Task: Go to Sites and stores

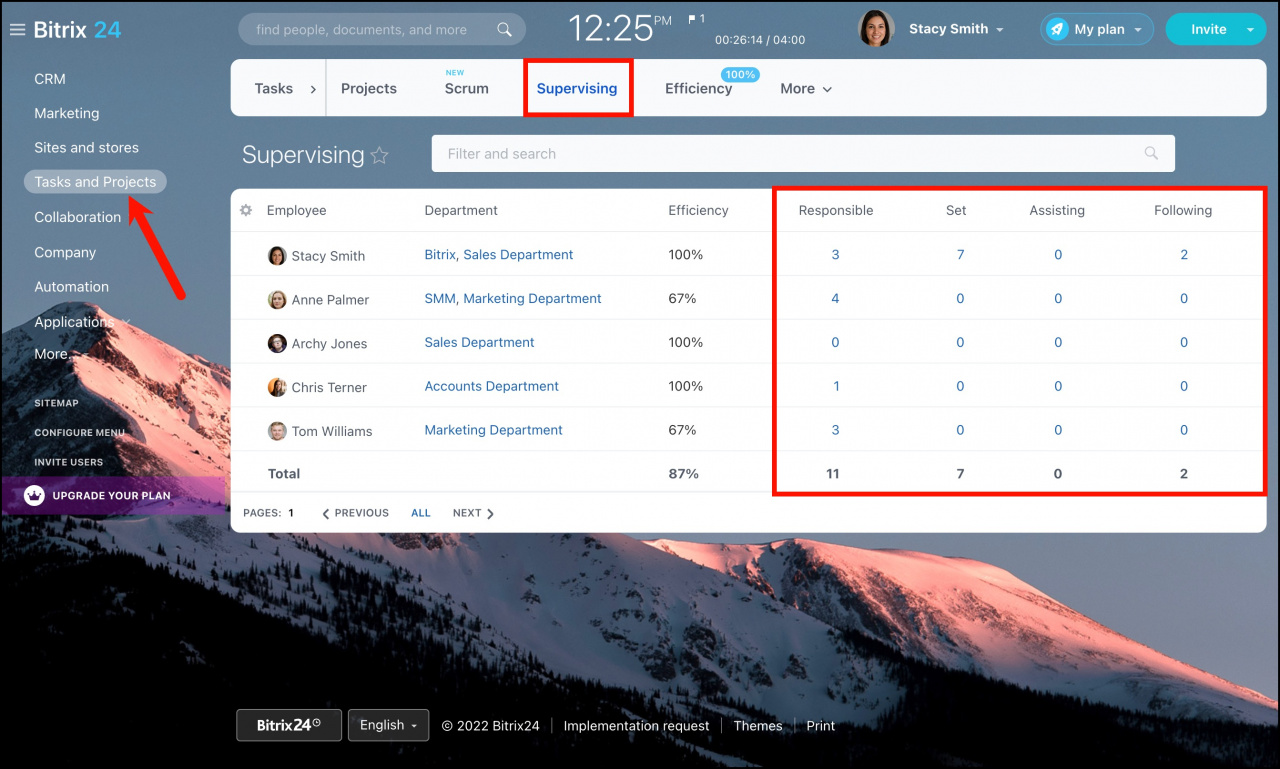Action: point(87,148)
